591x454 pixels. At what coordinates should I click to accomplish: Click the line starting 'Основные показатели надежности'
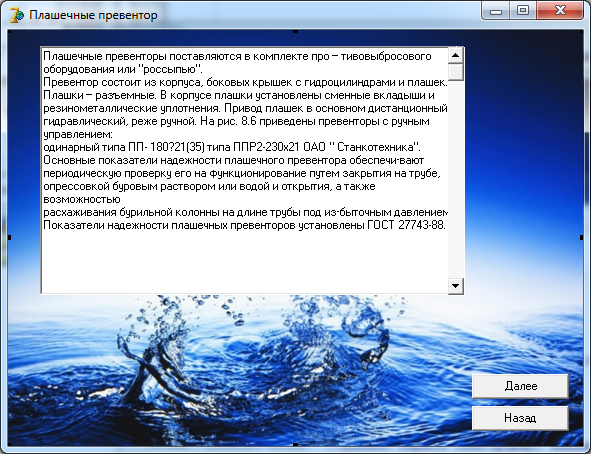[234, 161]
